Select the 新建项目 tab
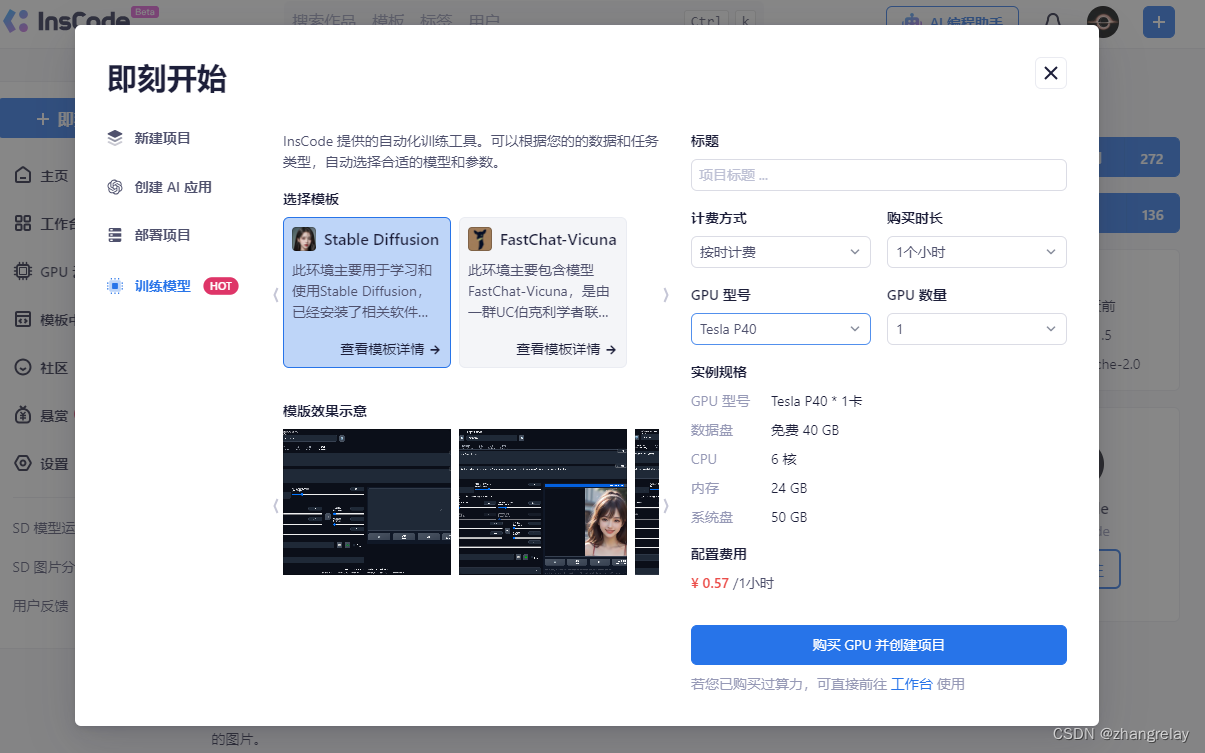 [x=163, y=138]
